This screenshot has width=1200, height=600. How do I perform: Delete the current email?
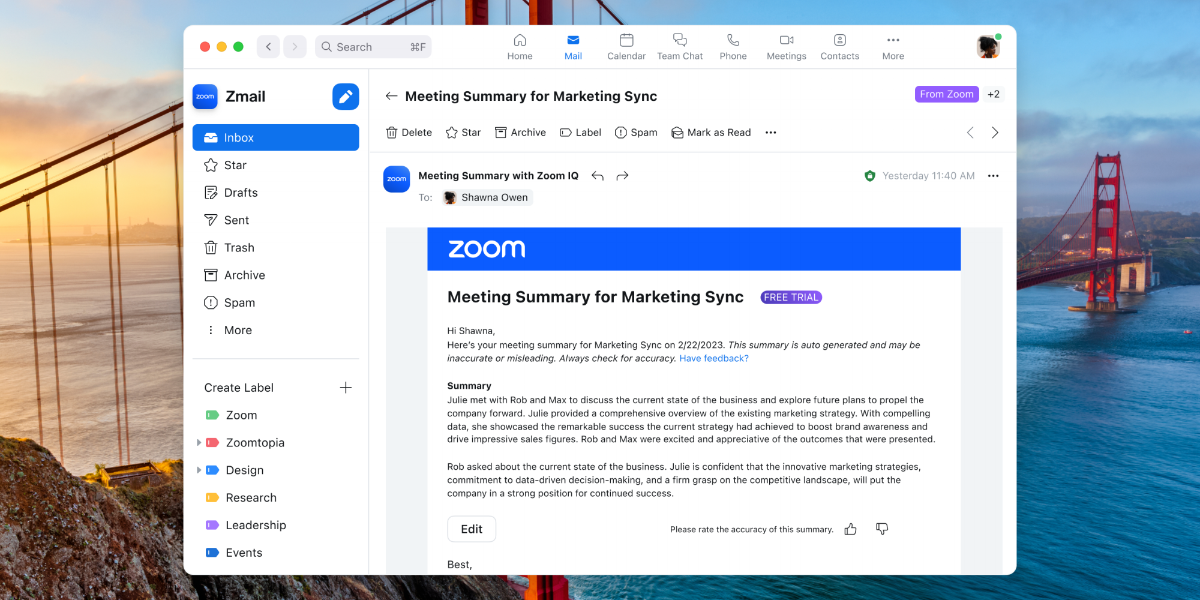409,133
